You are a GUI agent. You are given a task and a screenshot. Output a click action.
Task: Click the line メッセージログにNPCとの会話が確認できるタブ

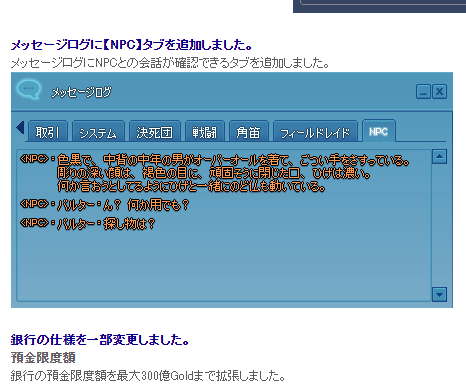(170, 63)
